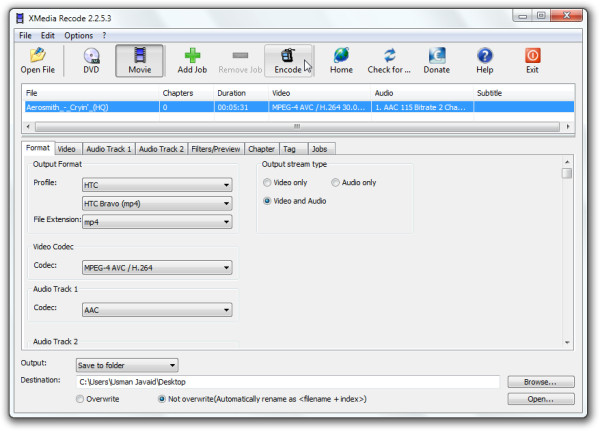The height and width of the screenshot is (431, 600).
Task: Click the Chapters column header
Action: [187, 93]
